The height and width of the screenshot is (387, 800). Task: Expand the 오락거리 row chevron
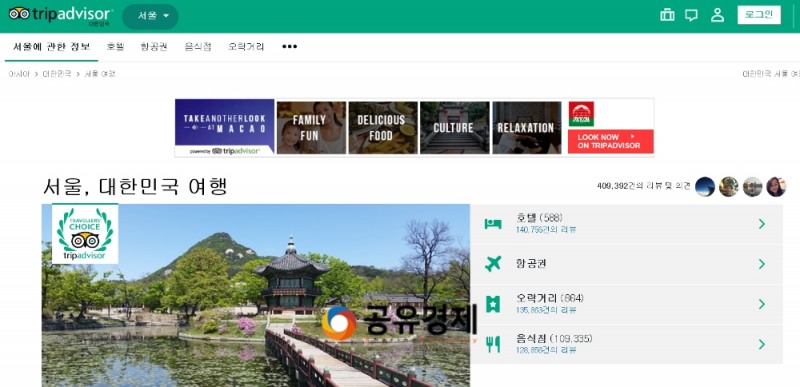762,304
